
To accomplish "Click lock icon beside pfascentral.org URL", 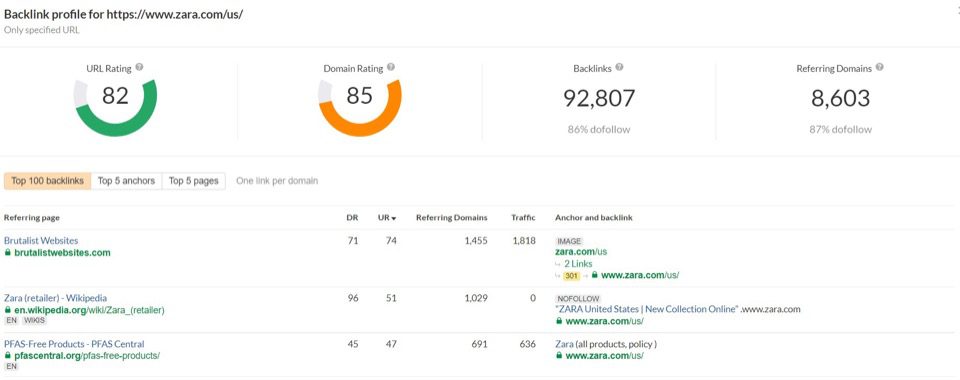I will [x=7, y=356].
